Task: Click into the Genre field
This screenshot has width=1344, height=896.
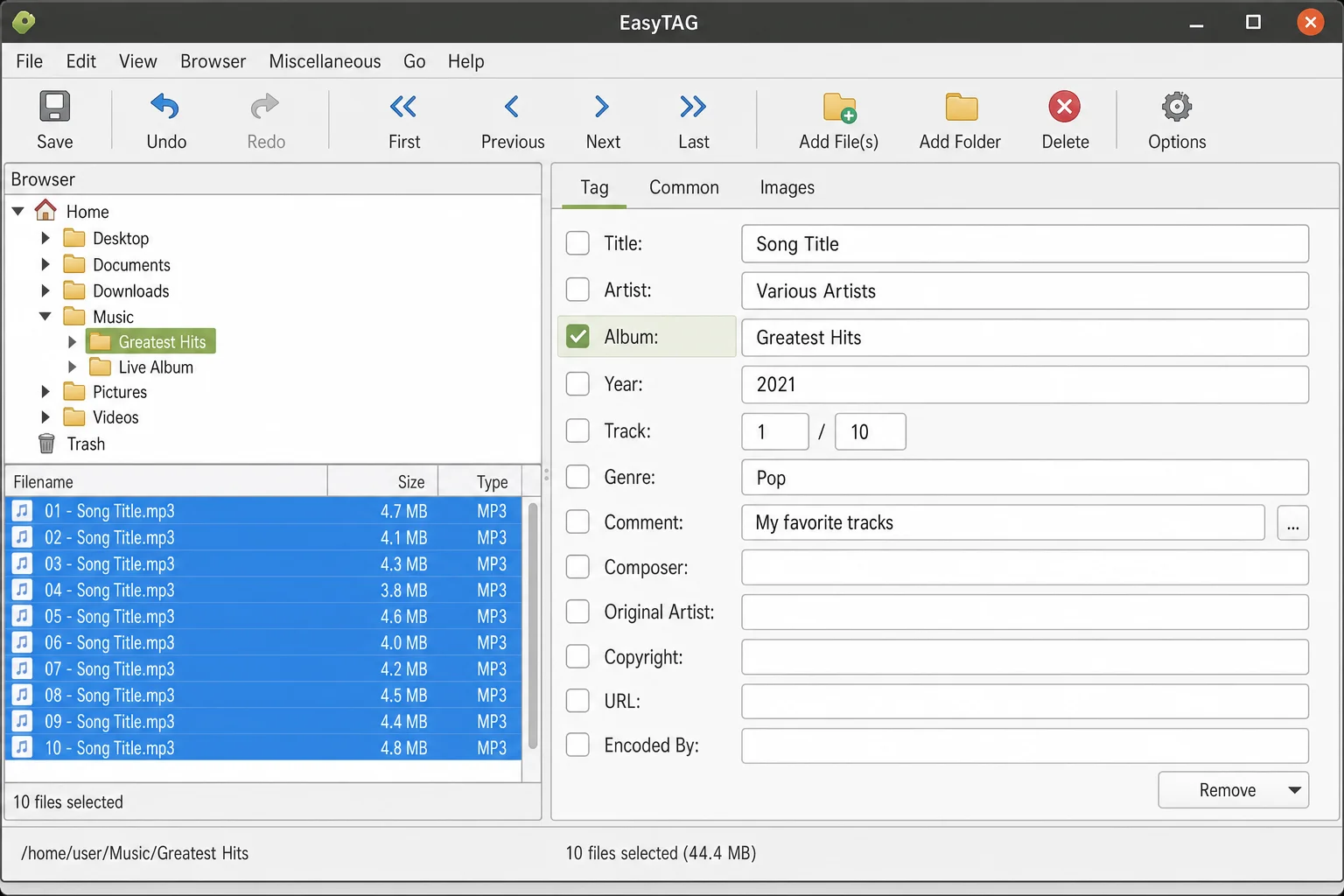Action: tap(1025, 478)
